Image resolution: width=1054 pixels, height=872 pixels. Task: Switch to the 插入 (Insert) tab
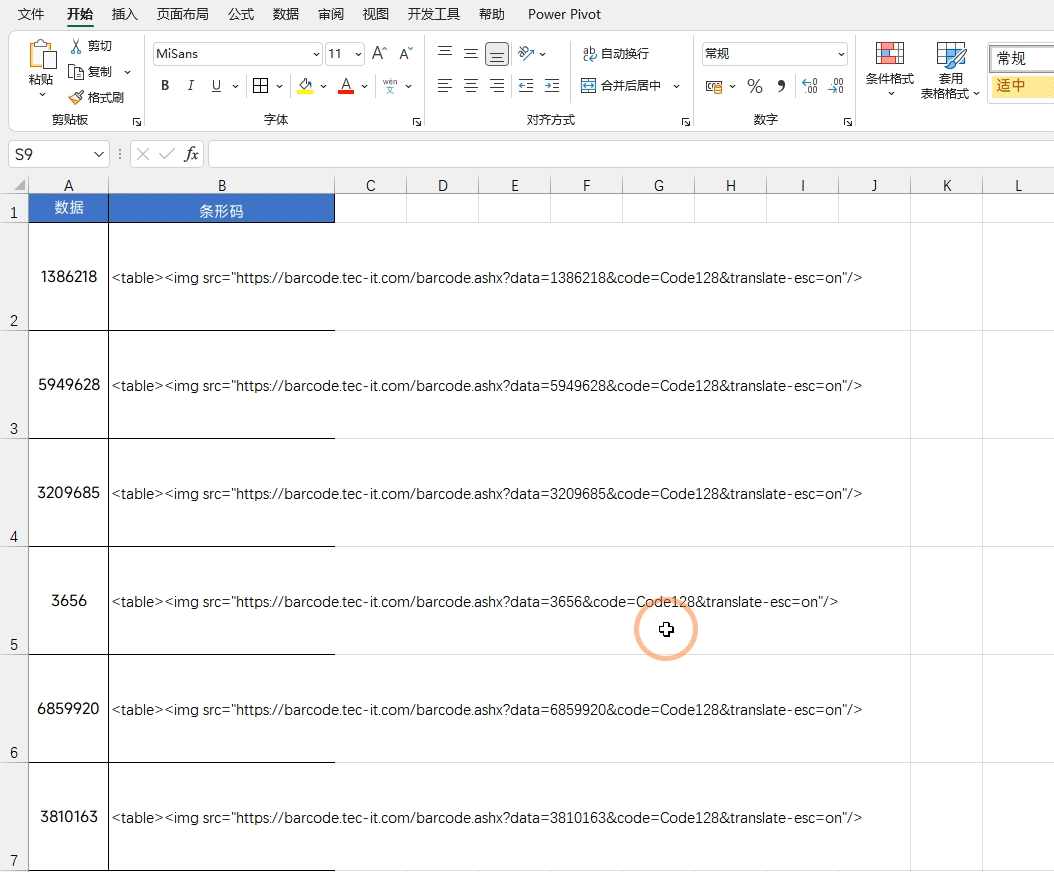(124, 14)
